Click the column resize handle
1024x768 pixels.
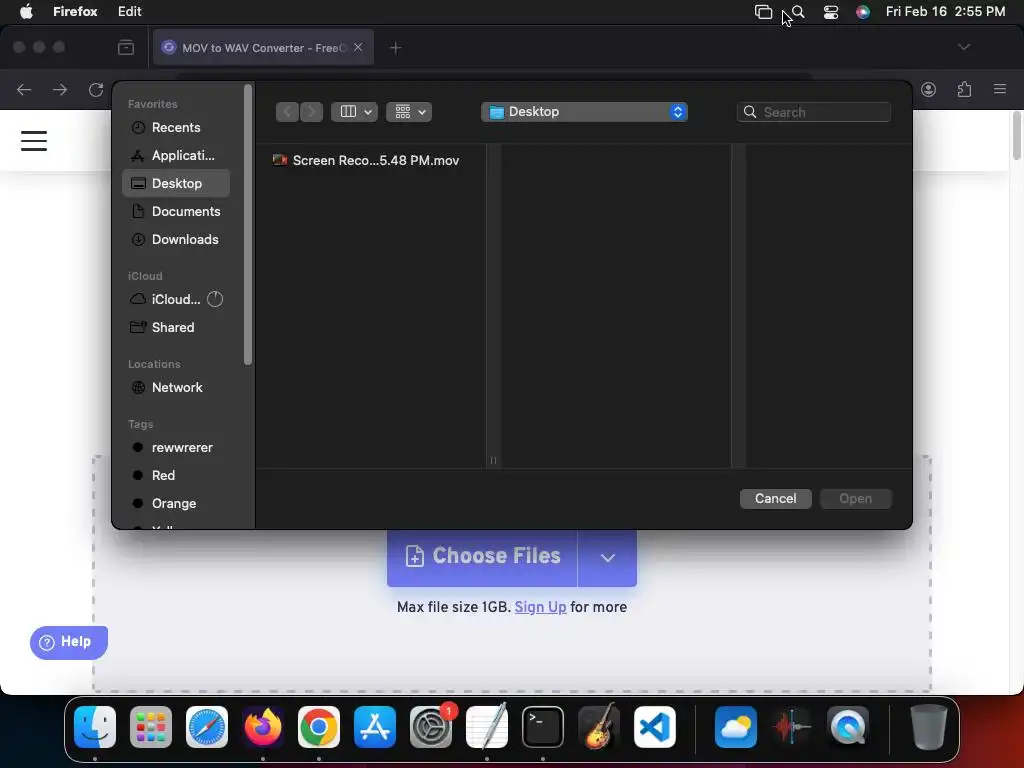coord(493,460)
